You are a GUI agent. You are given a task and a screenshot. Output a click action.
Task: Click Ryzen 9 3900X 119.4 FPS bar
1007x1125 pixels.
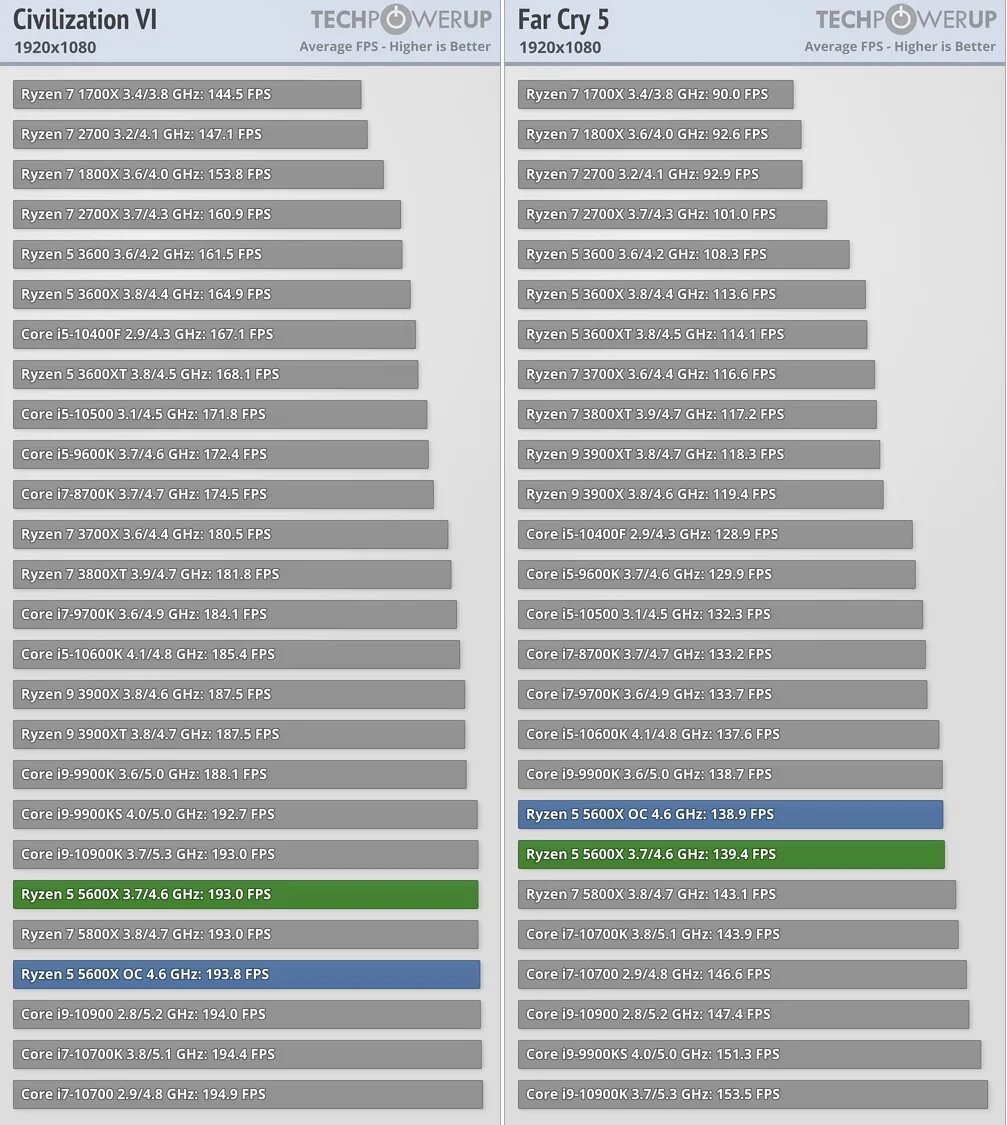tap(701, 494)
